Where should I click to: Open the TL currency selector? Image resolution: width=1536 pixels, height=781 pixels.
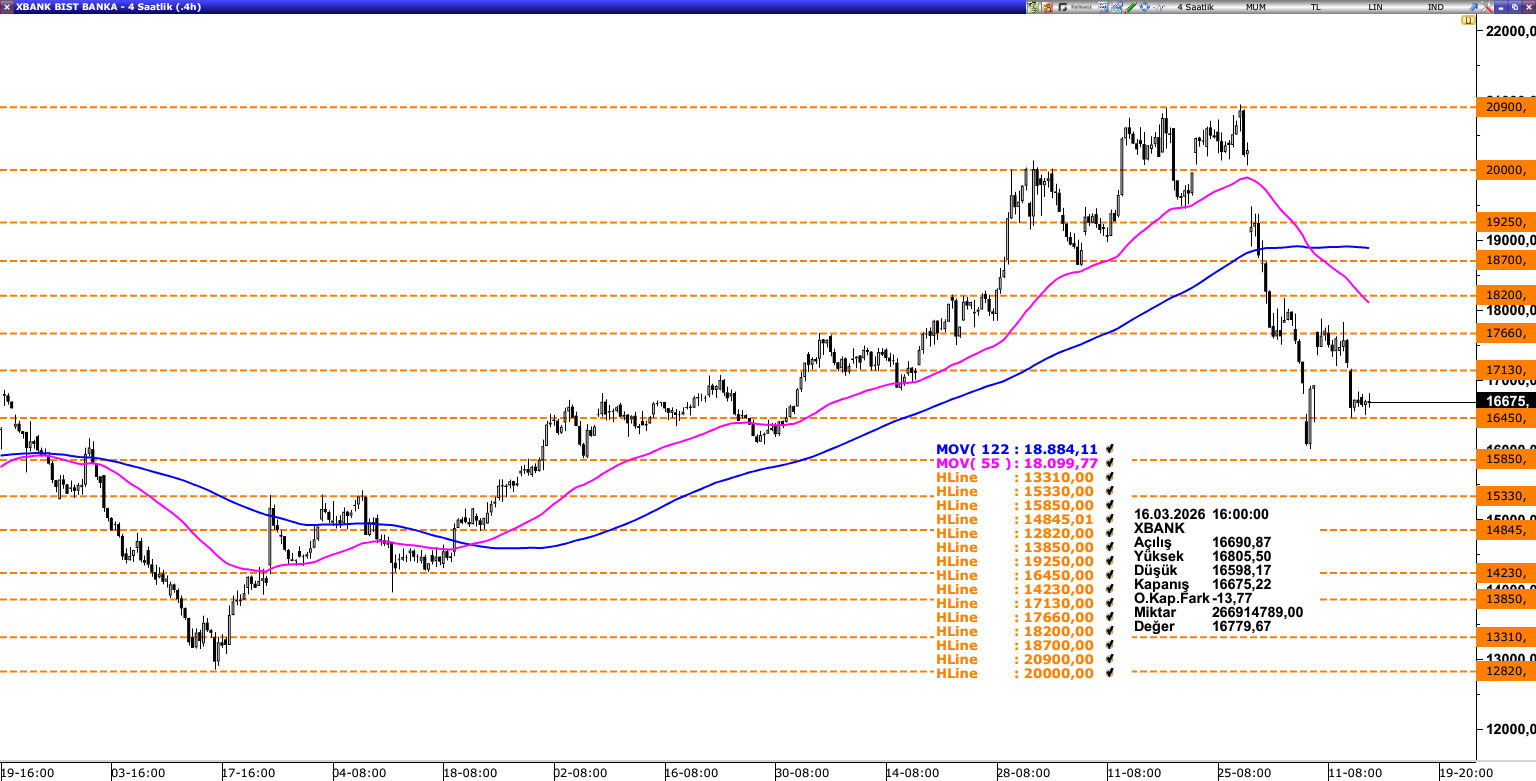[x=1315, y=7]
